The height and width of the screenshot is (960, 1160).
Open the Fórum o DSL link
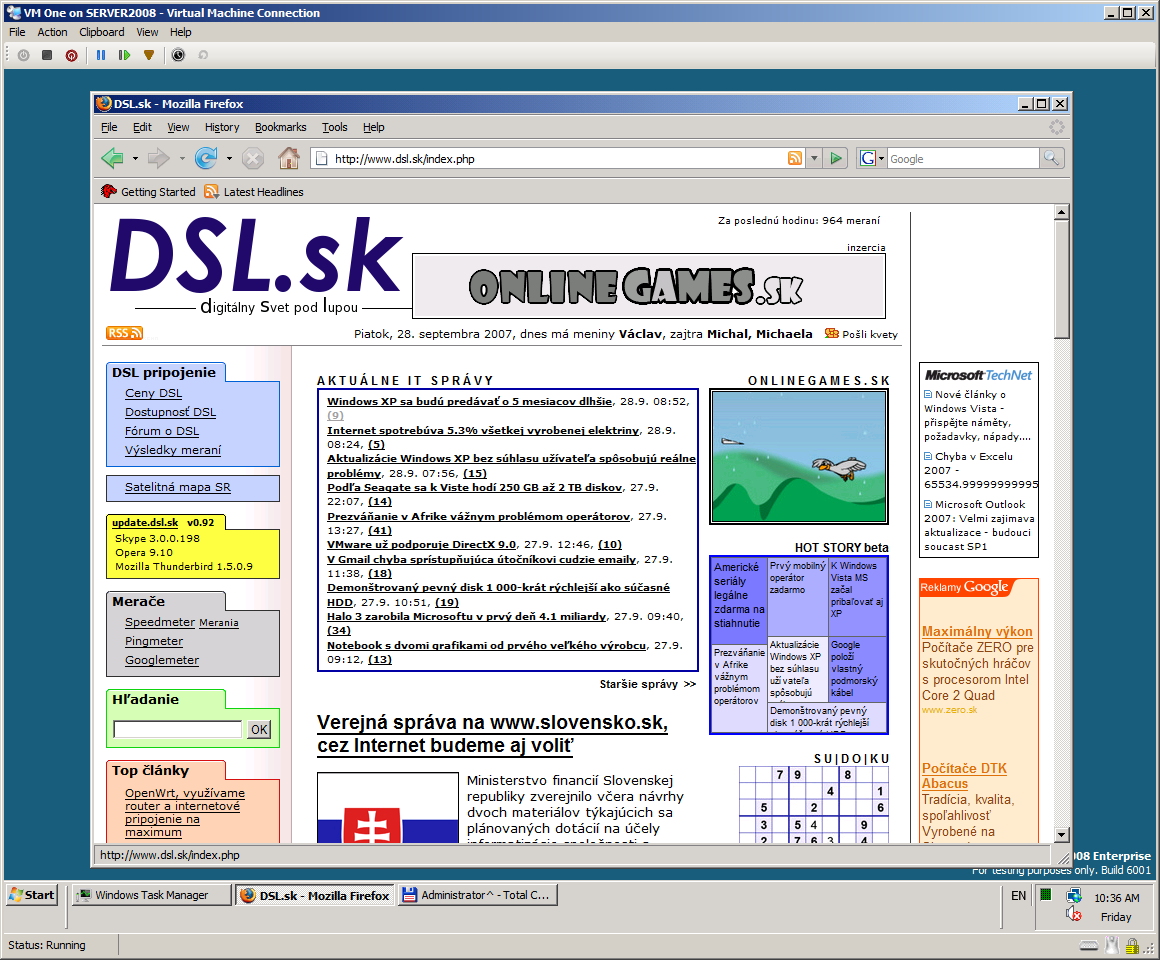coord(162,430)
